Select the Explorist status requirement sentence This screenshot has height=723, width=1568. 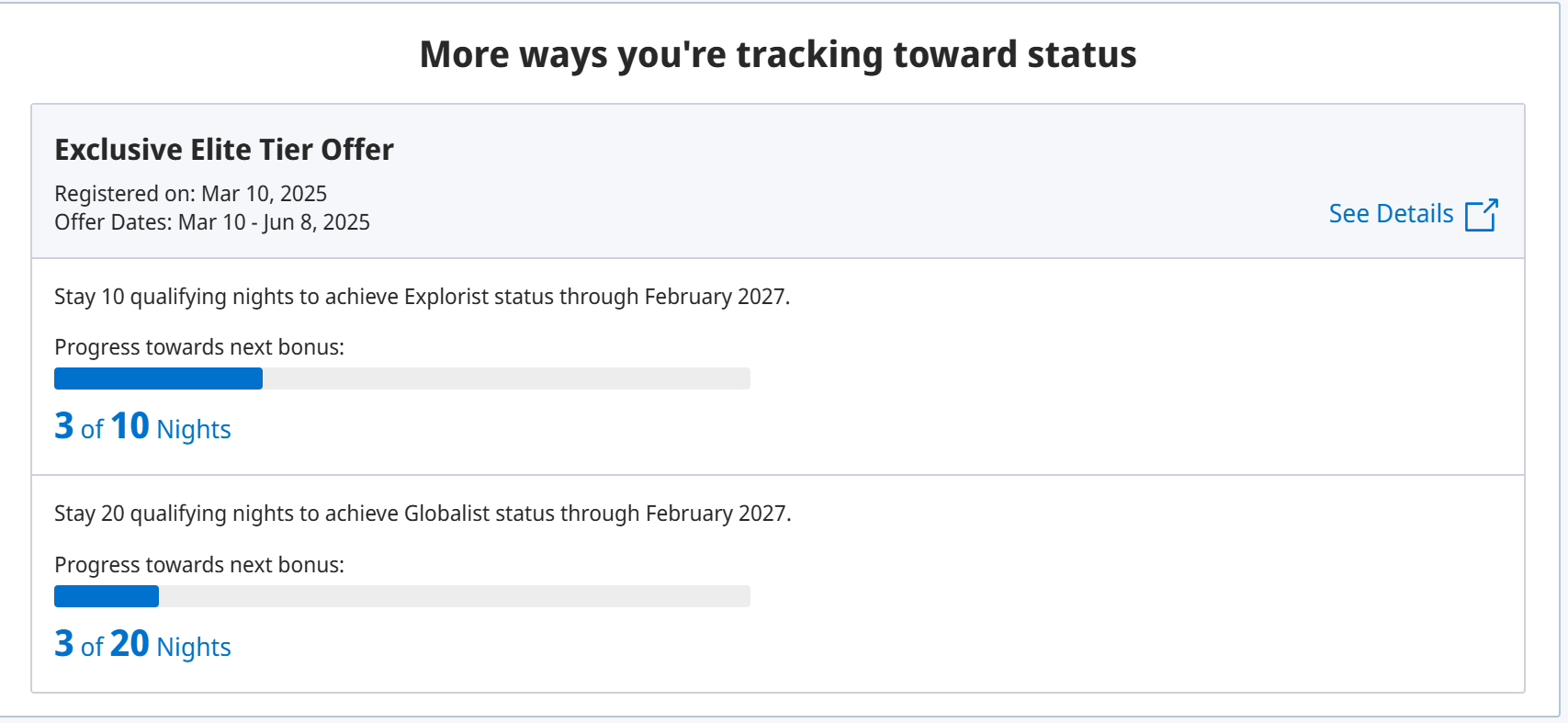coord(422,297)
